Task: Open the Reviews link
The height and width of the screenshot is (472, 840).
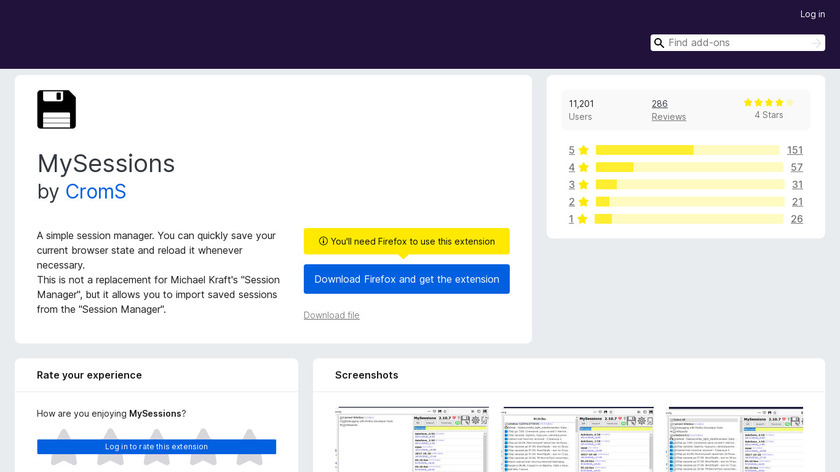Action: [x=668, y=117]
